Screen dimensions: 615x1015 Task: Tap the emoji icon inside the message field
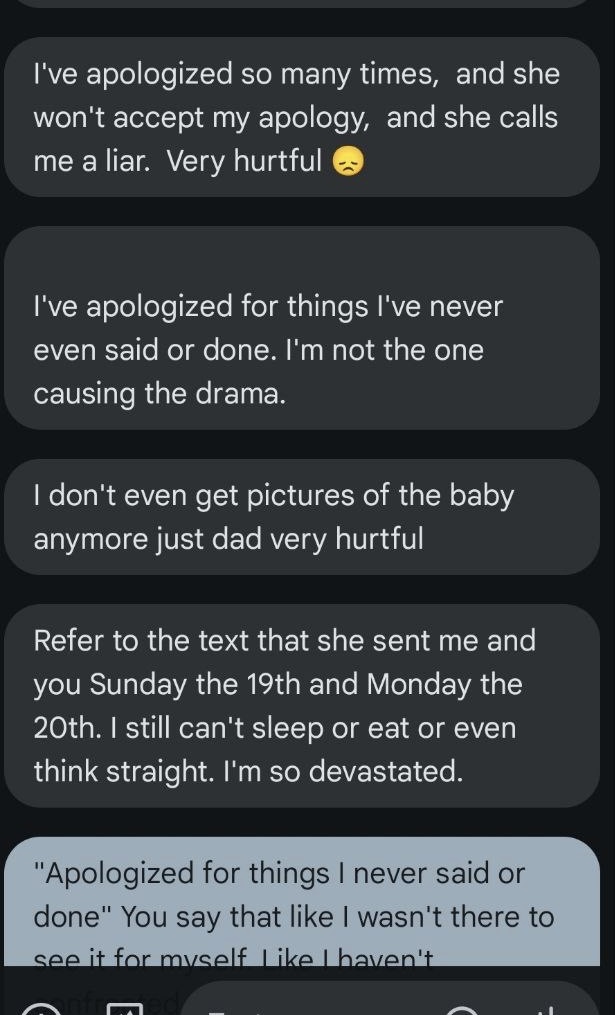[x=463, y=1010]
